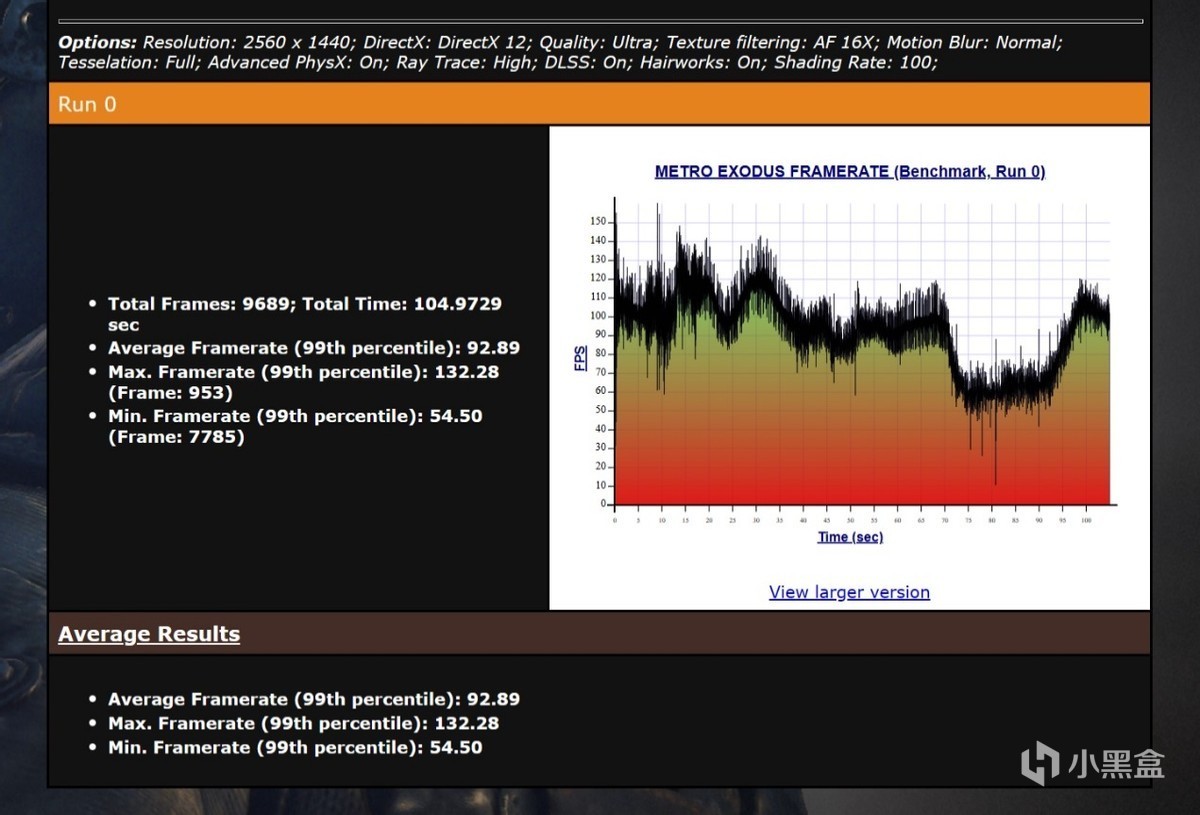Click the chart title METRO EXODUS FRAMERATE
The width and height of the screenshot is (1200, 815).
pyautogui.click(x=849, y=171)
